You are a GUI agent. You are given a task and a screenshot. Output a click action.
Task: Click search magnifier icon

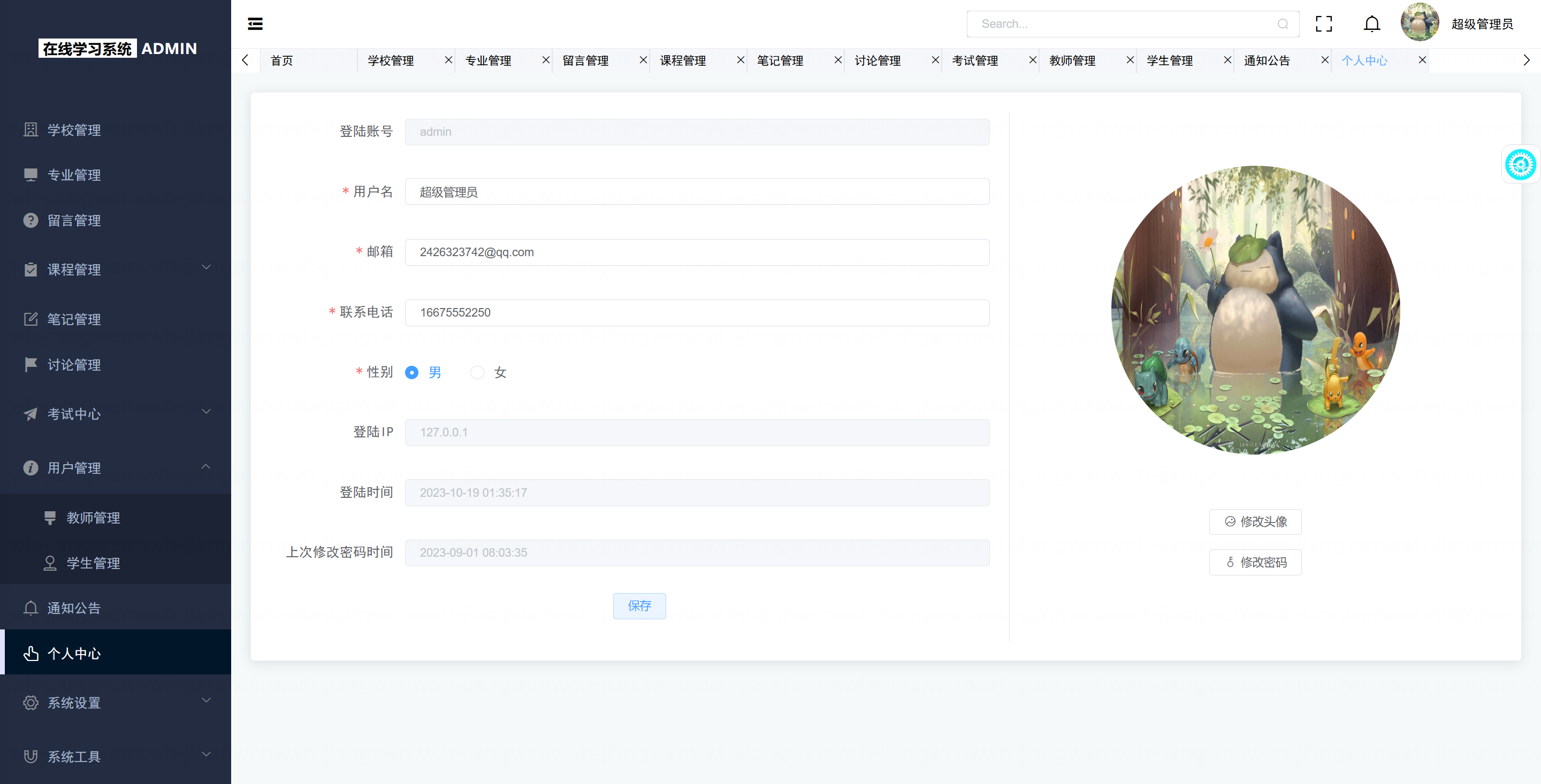pyautogui.click(x=1283, y=24)
